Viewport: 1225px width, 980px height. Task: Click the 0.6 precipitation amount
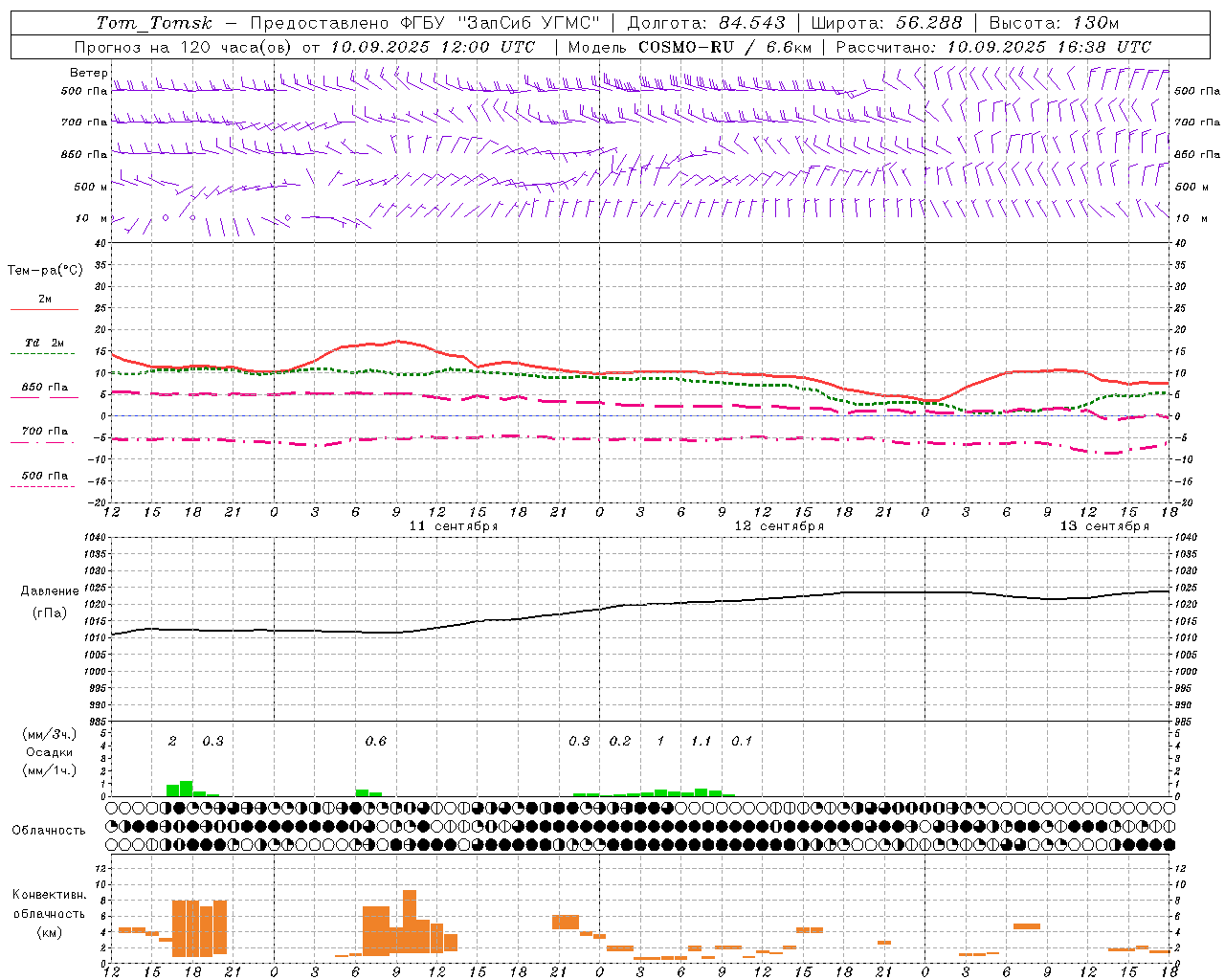point(375,742)
